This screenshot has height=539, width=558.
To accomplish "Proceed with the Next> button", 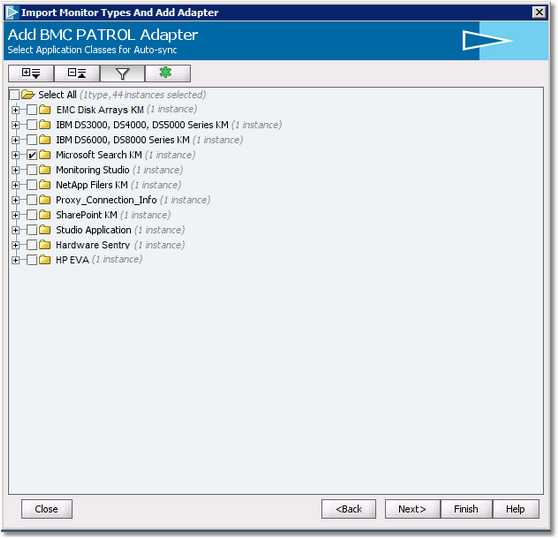I will pos(412,509).
